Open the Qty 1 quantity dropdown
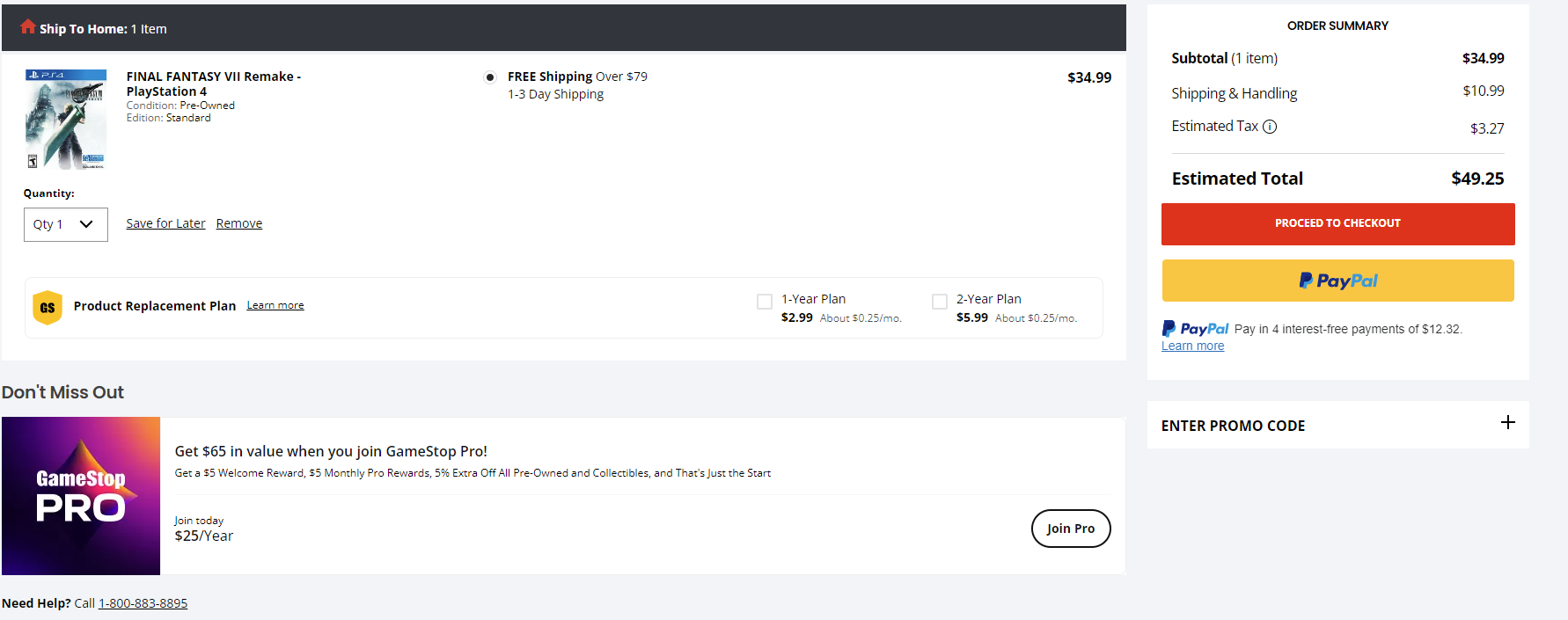1568x620 pixels. (x=66, y=224)
